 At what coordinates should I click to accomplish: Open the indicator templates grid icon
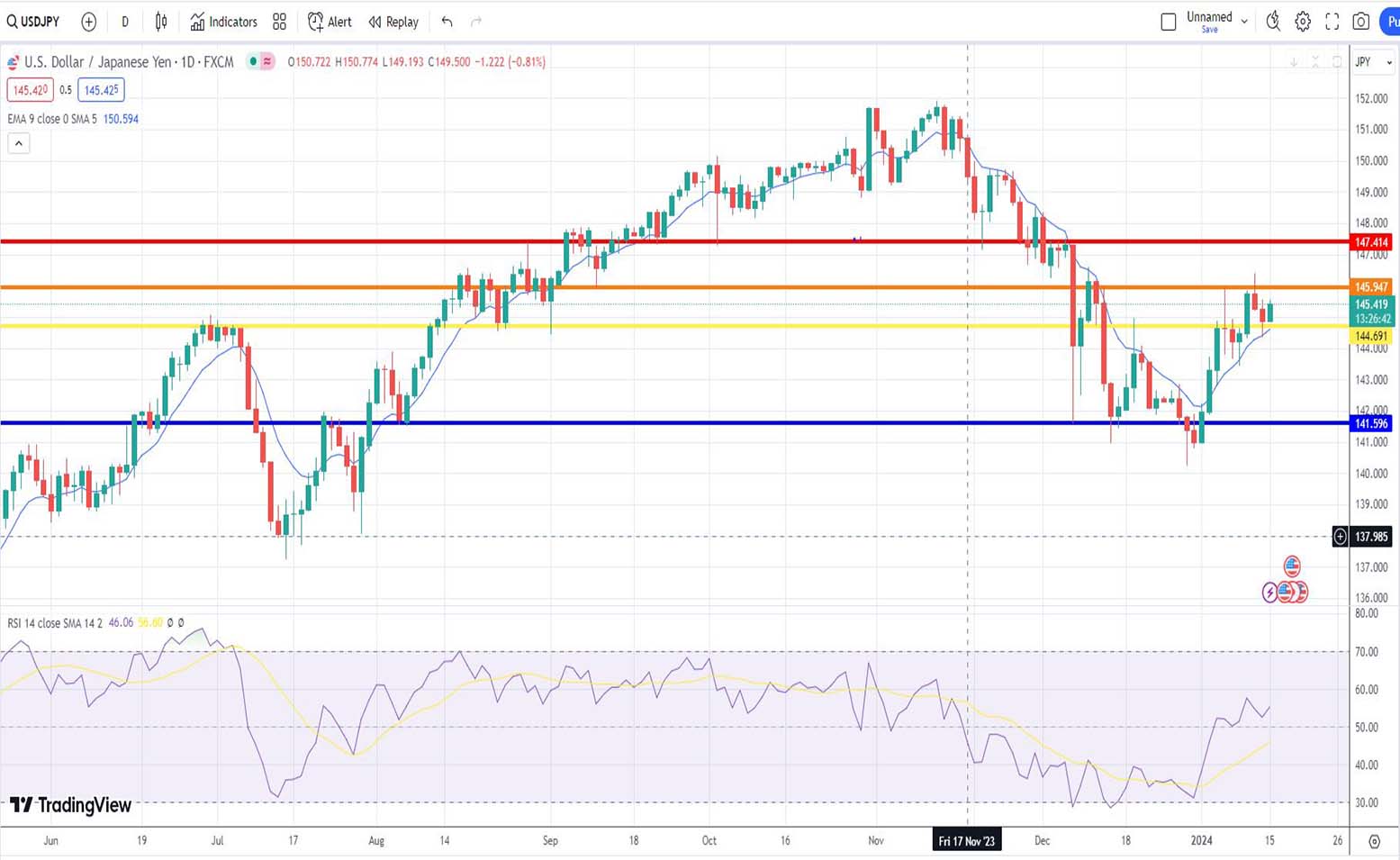coord(279,22)
